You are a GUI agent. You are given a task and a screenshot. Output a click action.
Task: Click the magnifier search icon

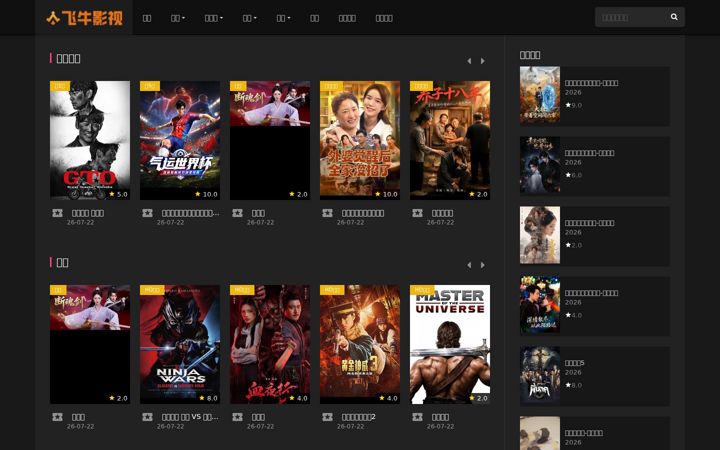(x=674, y=17)
